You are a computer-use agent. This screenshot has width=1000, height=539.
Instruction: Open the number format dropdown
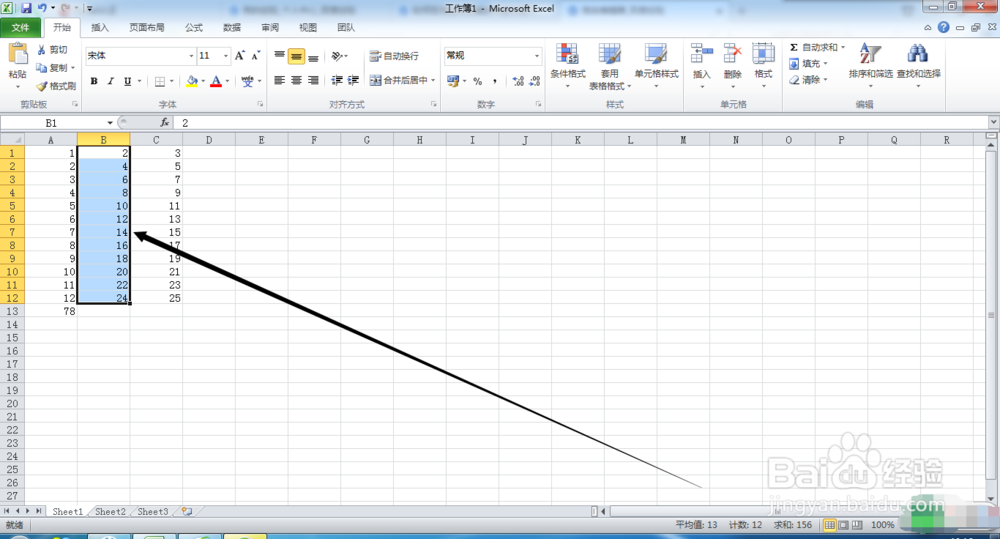[x=536, y=56]
